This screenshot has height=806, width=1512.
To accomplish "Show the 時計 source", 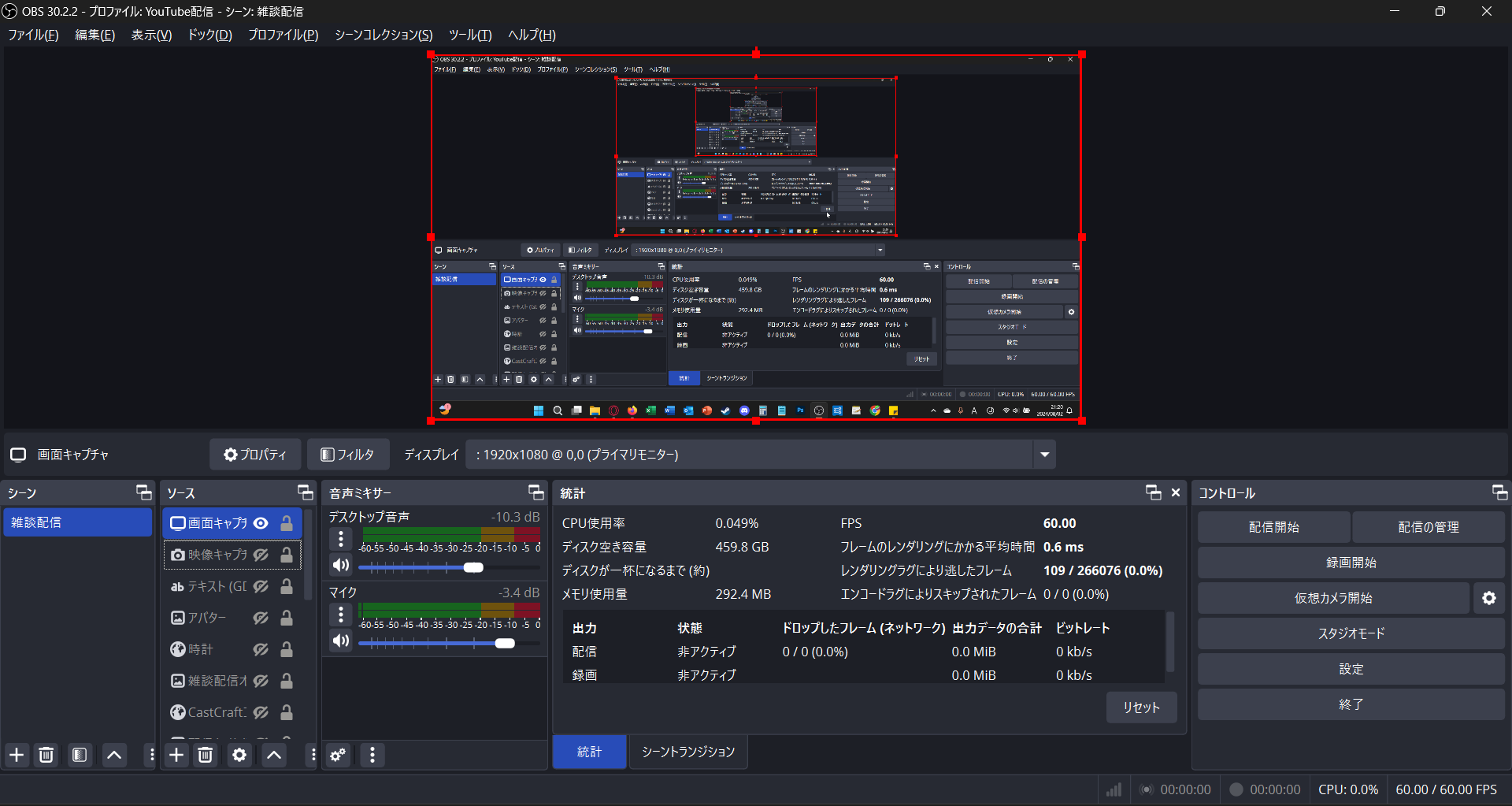I will (x=261, y=649).
